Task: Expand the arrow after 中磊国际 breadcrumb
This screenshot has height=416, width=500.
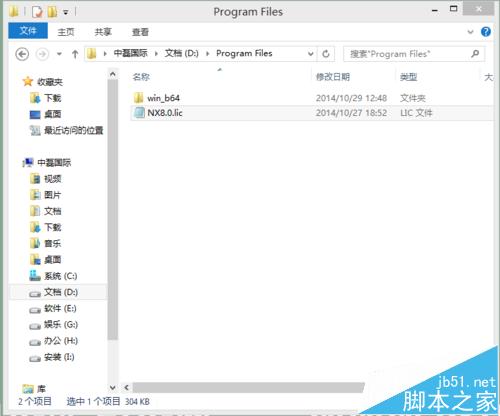Action: pyautogui.click(x=156, y=54)
